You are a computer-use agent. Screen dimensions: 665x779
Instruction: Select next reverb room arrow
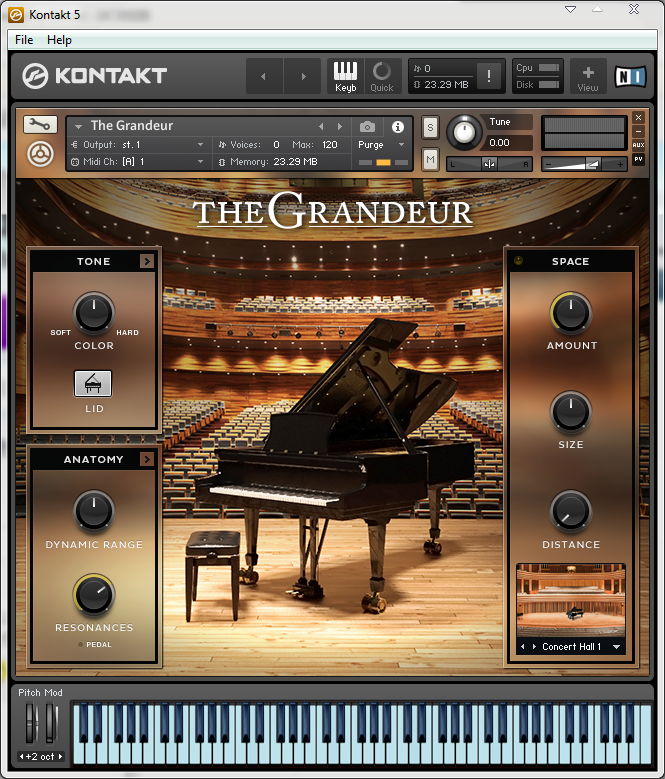534,646
